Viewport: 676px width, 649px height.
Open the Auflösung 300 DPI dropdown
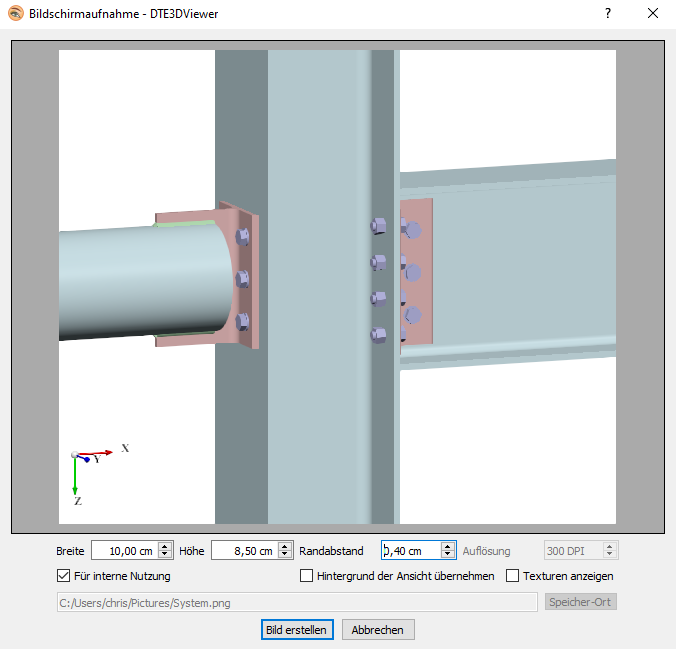coord(580,550)
